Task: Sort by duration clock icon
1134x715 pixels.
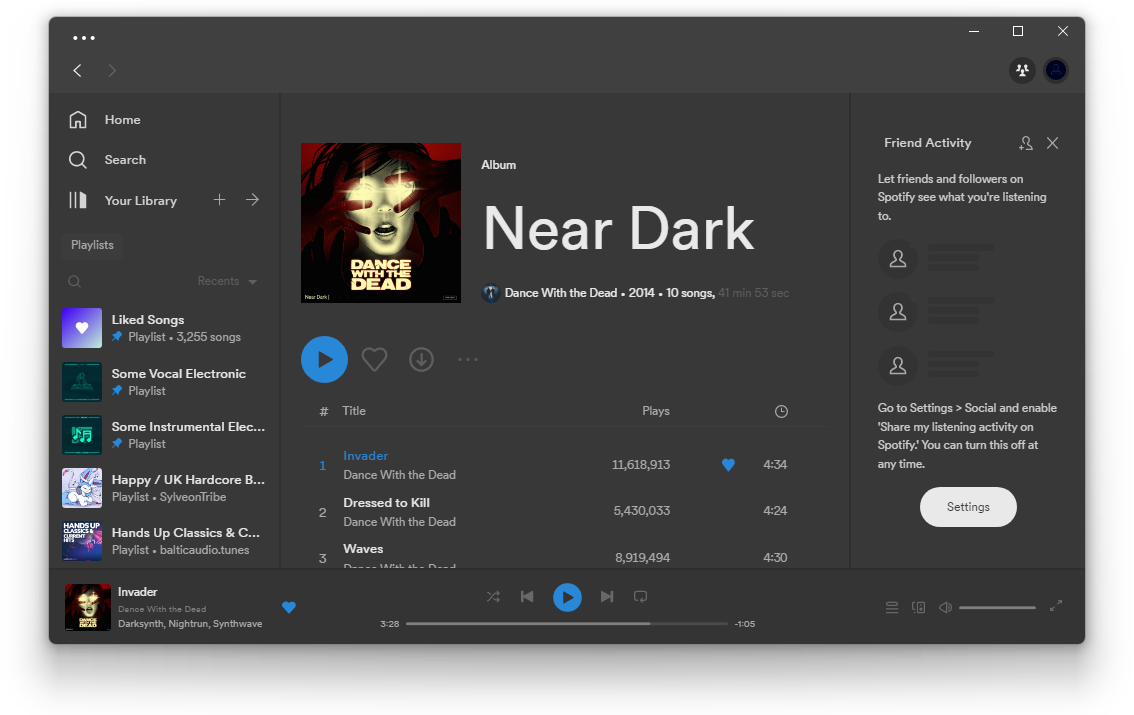Action: 781,411
